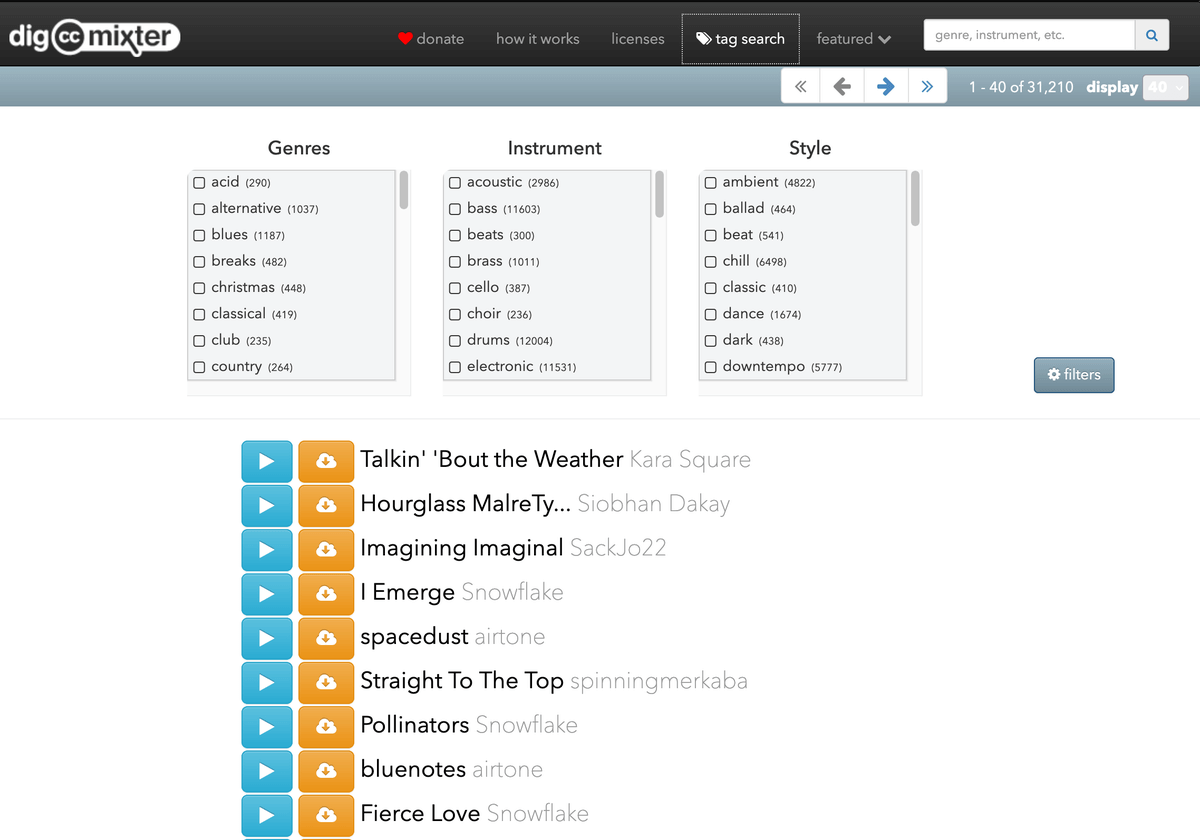
Task: Click the dig ccMixter logo
Action: (94, 37)
